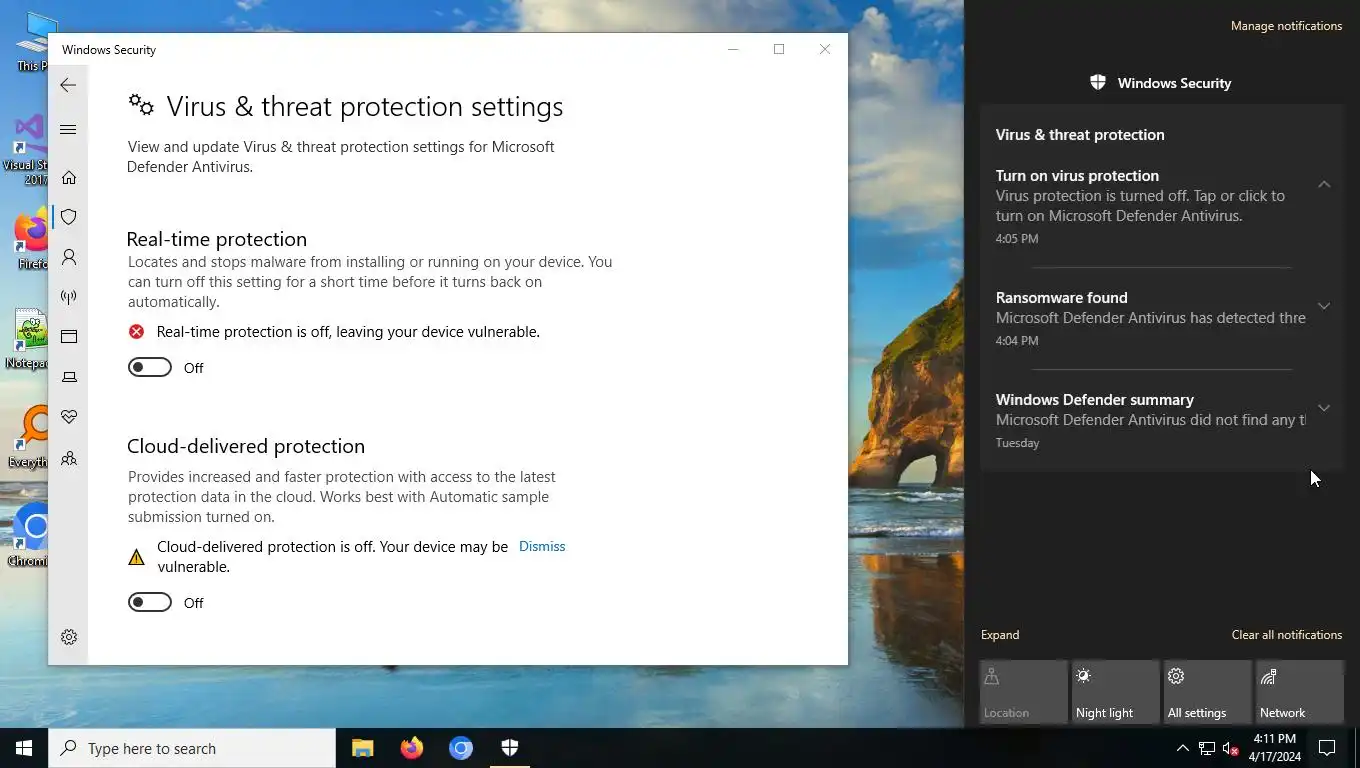The height and width of the screenshot is (768, 1360).
Task: Open File Explorer from taskbar
Action: (x=363, y=748)
